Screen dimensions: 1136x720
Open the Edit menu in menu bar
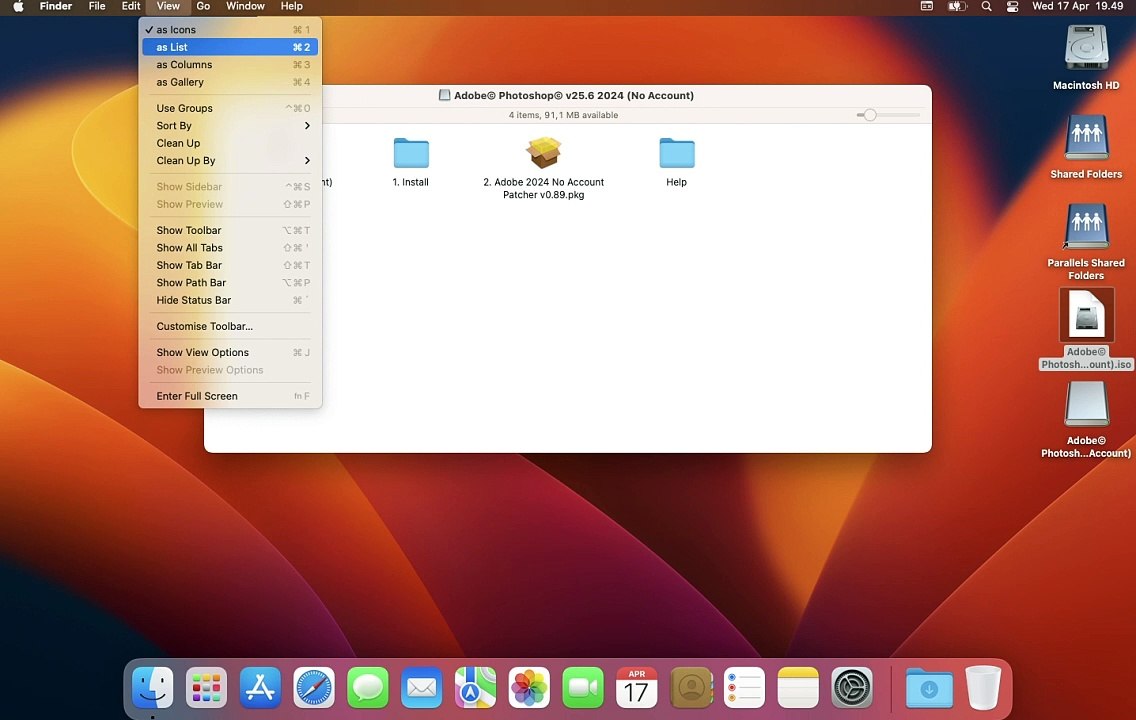click(130, 7)
